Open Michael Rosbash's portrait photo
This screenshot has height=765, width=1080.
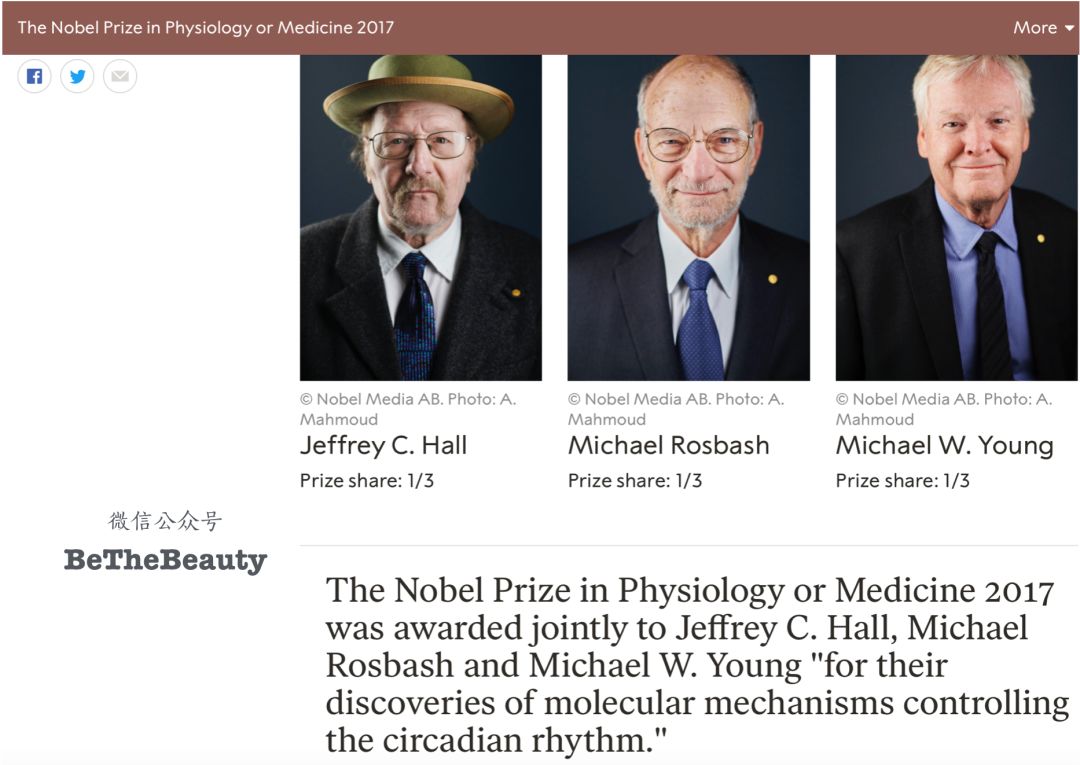coord(688,217)
